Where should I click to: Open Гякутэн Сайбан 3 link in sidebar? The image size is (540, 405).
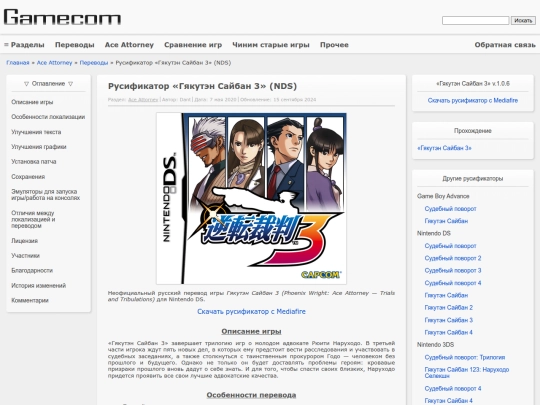tap(449, 320)
